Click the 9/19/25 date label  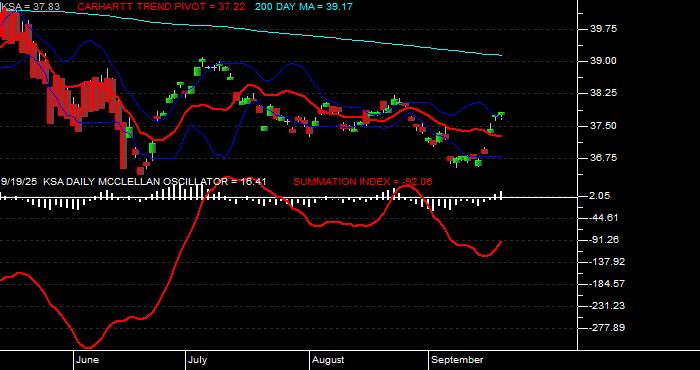pos(20,182)
